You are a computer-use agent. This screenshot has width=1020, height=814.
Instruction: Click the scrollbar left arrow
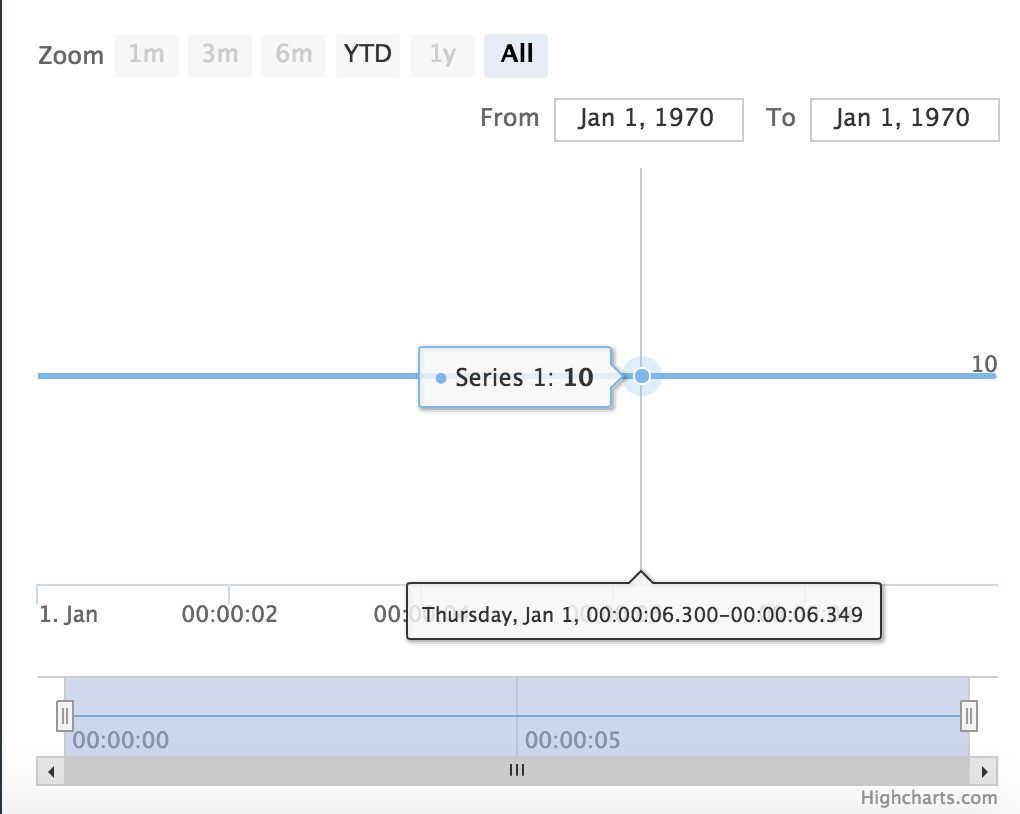tap(50, 771)
